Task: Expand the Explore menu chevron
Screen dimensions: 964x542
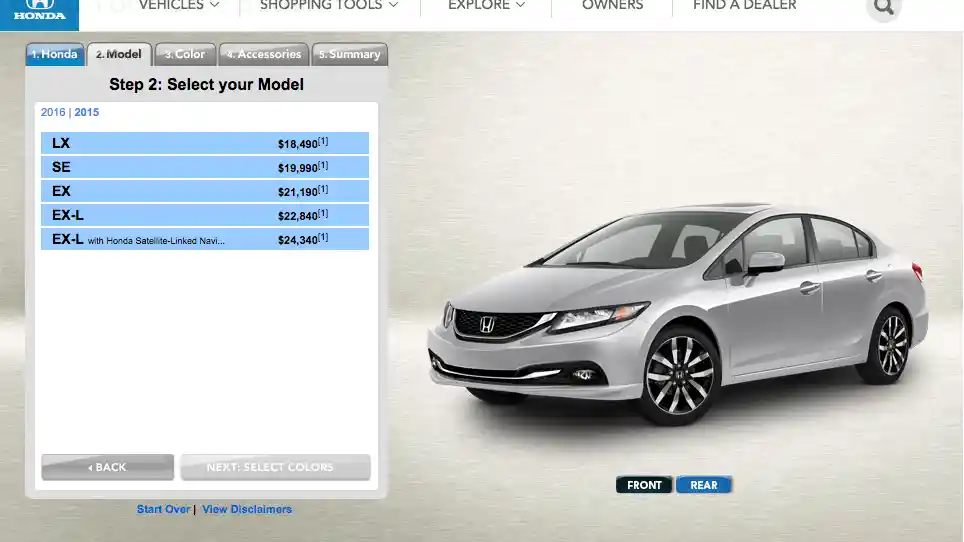Action: click(521, 5)
